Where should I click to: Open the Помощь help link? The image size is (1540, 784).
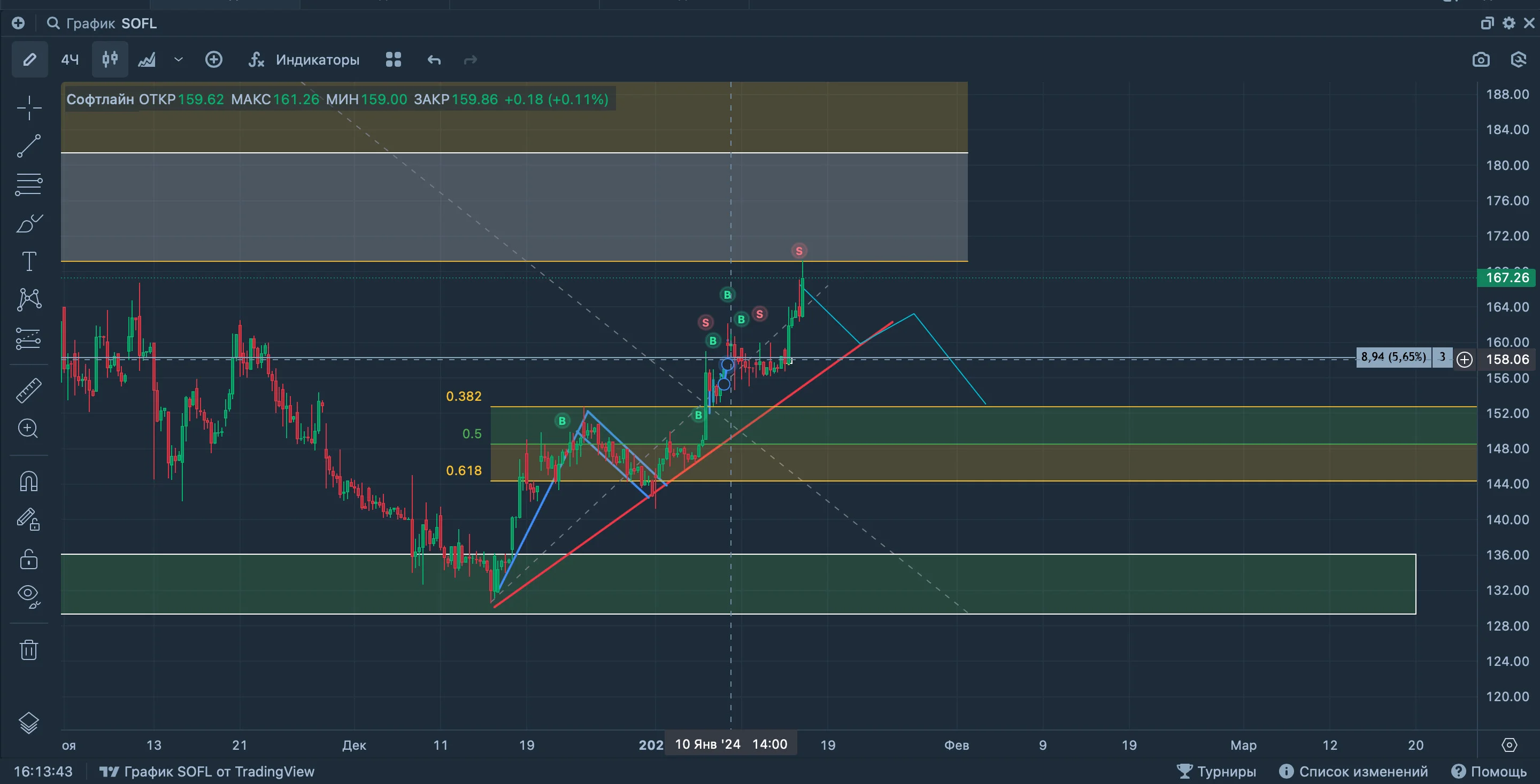(1489, 772)
